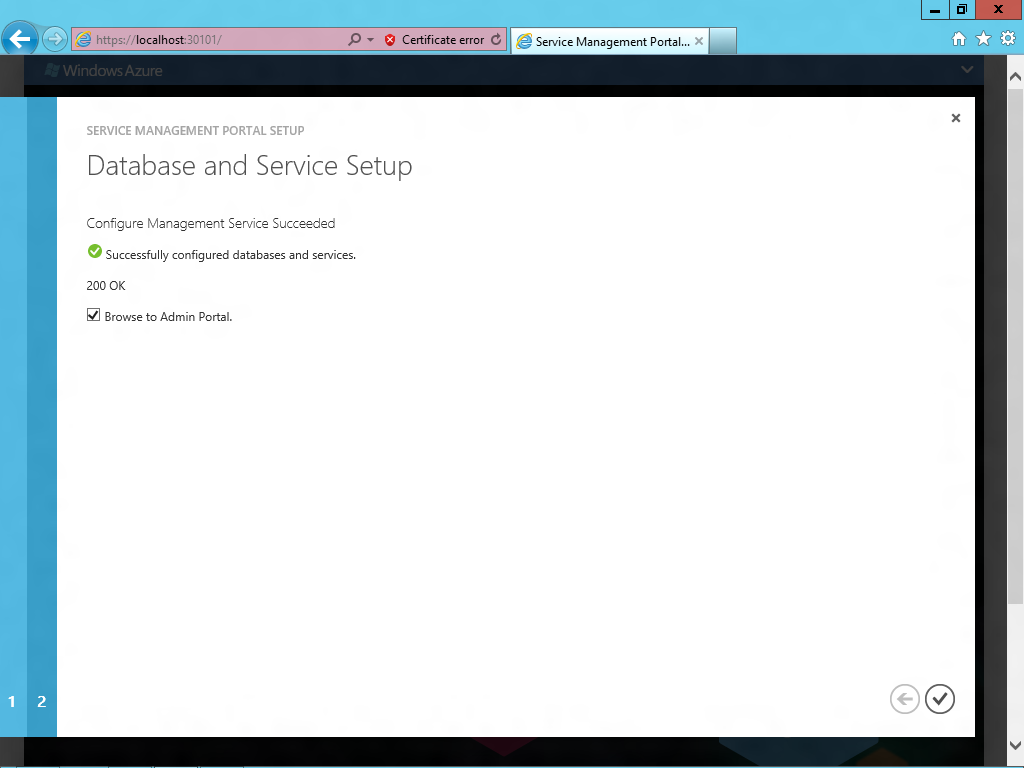Click the browser Back arrow button

pyautogui.click(x=20, y=39)
